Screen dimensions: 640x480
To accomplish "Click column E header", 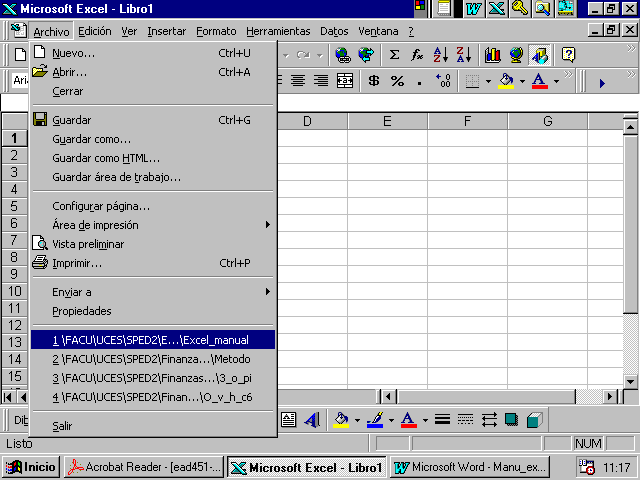I will coord(387,121).
